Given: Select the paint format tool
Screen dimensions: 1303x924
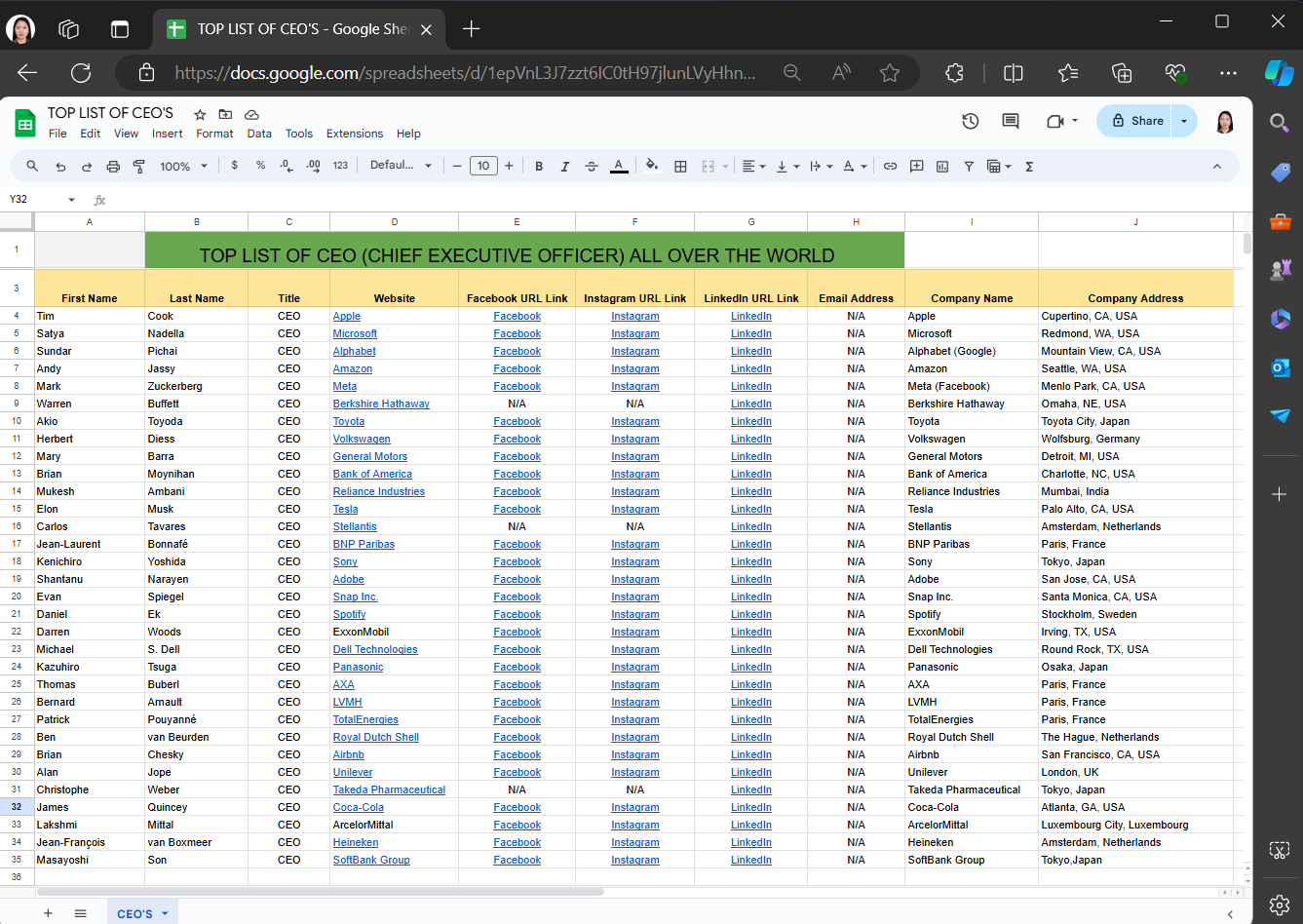Looking at the screenshot, I should pos(138,167).
